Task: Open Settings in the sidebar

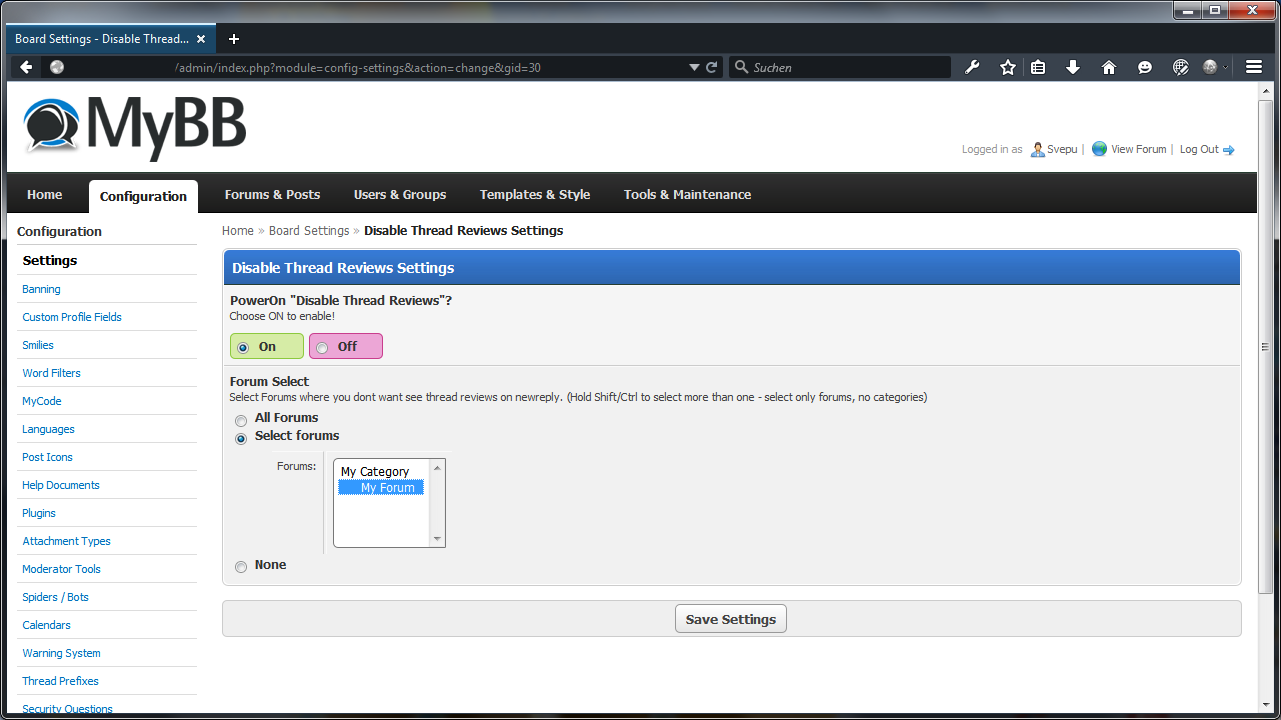Action: point(50,260)
